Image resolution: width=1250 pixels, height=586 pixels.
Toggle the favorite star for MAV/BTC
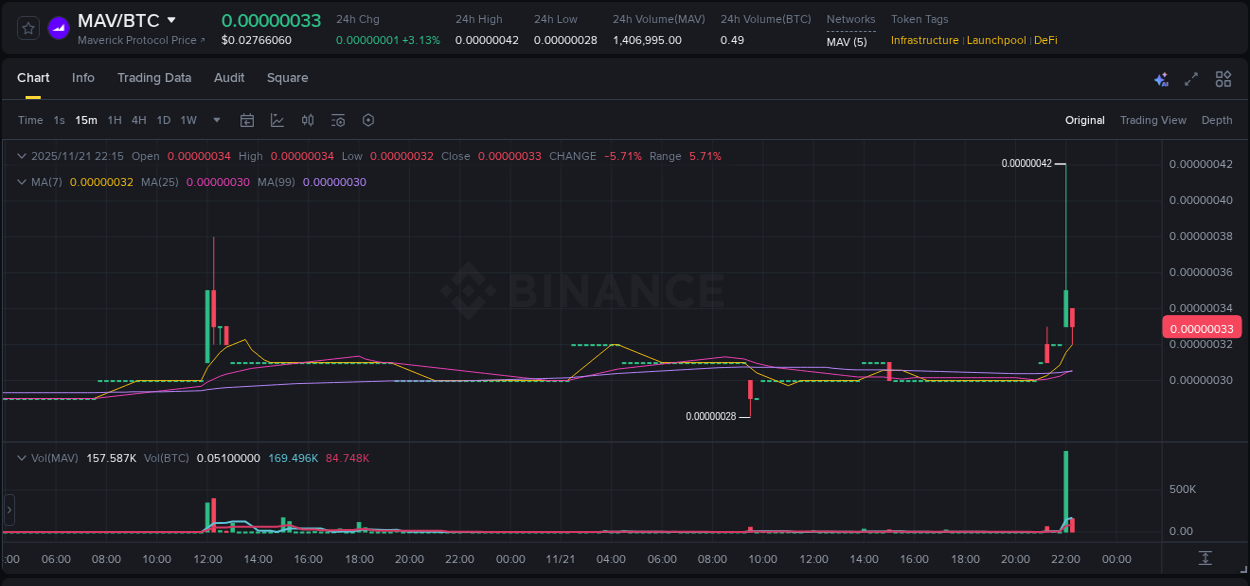coord(27,28)
